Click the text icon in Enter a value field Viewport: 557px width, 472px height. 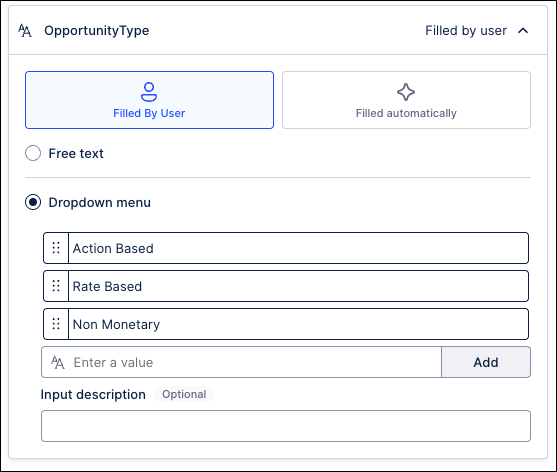point(58,363)
